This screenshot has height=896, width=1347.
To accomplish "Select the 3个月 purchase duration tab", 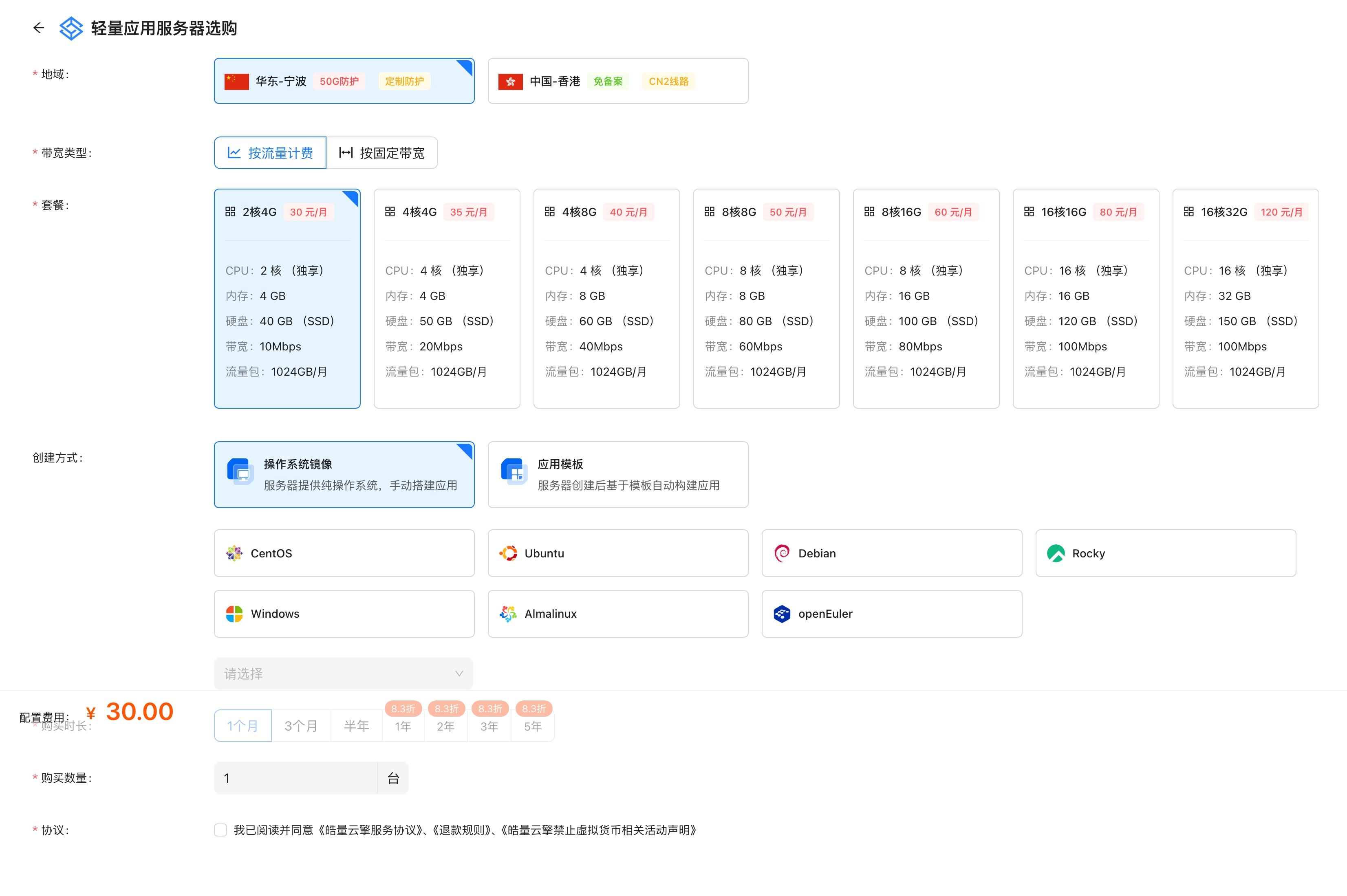I will 301,726.
